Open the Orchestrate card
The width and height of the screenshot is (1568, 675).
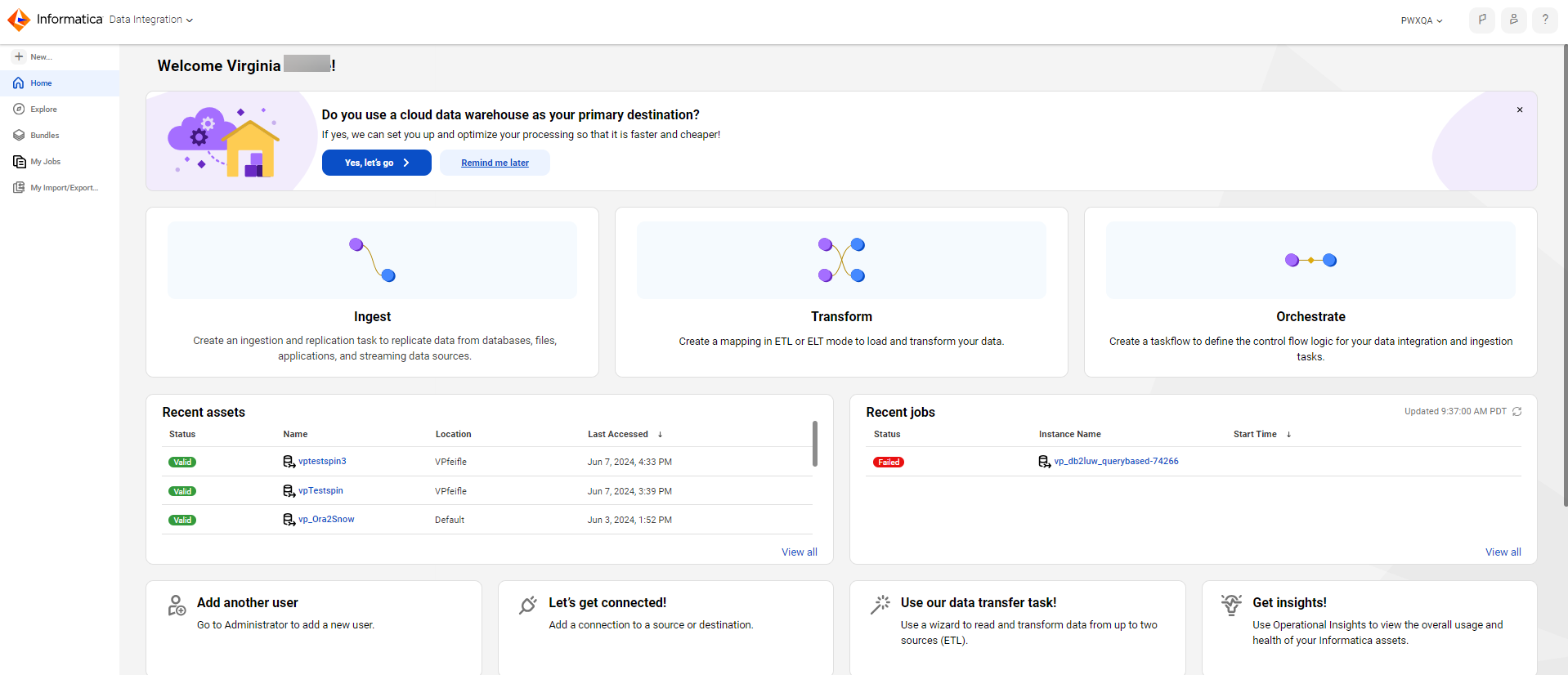tap(1310, 293)
